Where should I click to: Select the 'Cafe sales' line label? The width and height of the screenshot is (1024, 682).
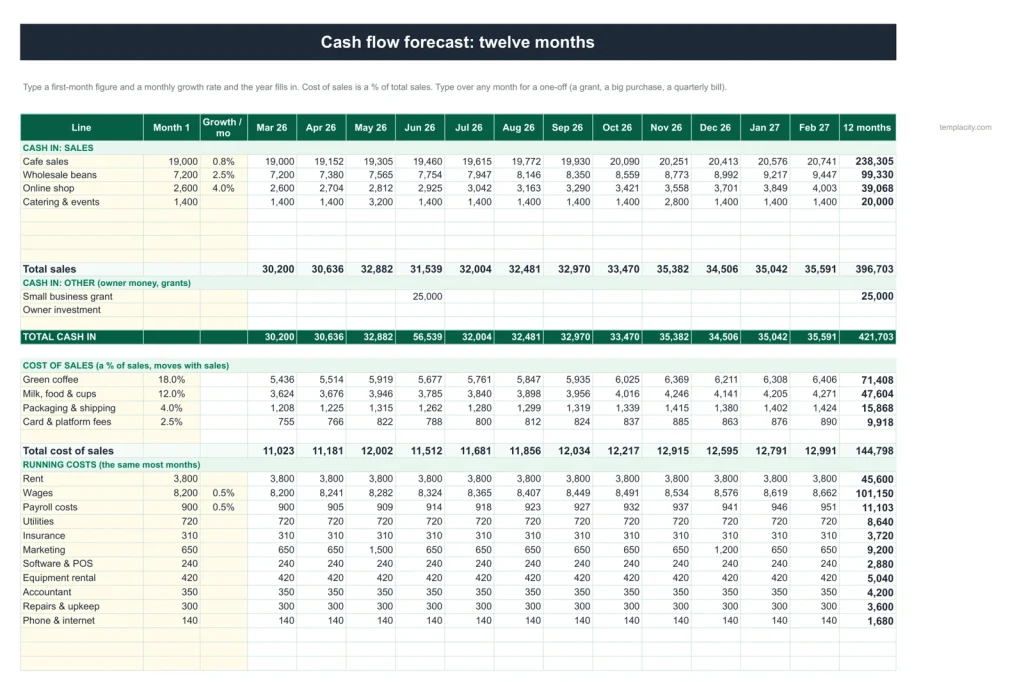coord(45,161)
